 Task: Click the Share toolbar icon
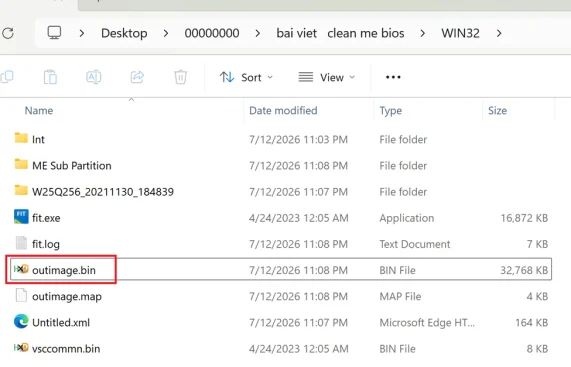coord(137,77)
